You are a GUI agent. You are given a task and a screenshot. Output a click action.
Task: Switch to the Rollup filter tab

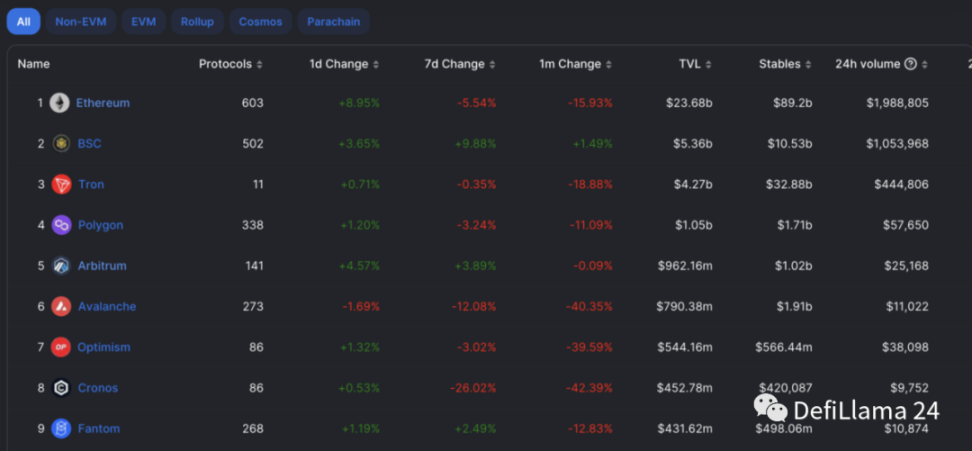[x=197, y=21]
